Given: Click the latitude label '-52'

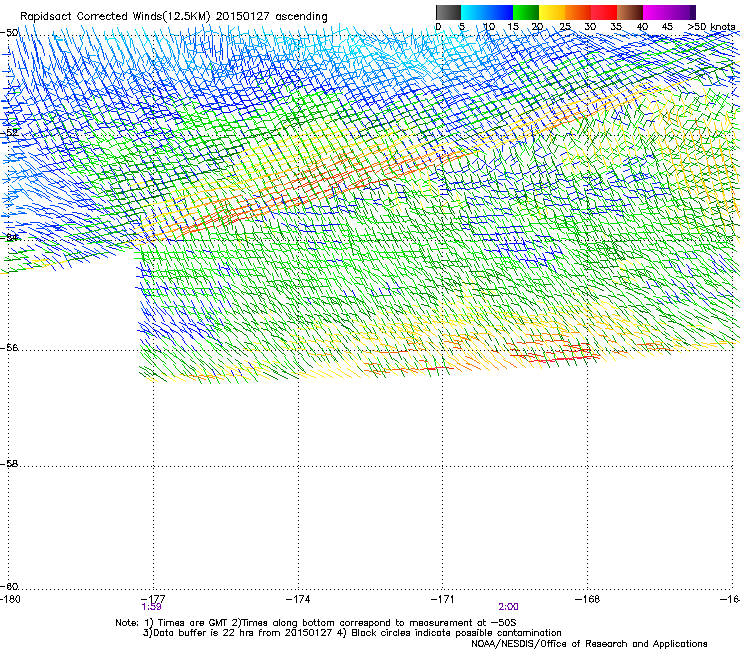Looking at the screenshot, I should [9, 133].
